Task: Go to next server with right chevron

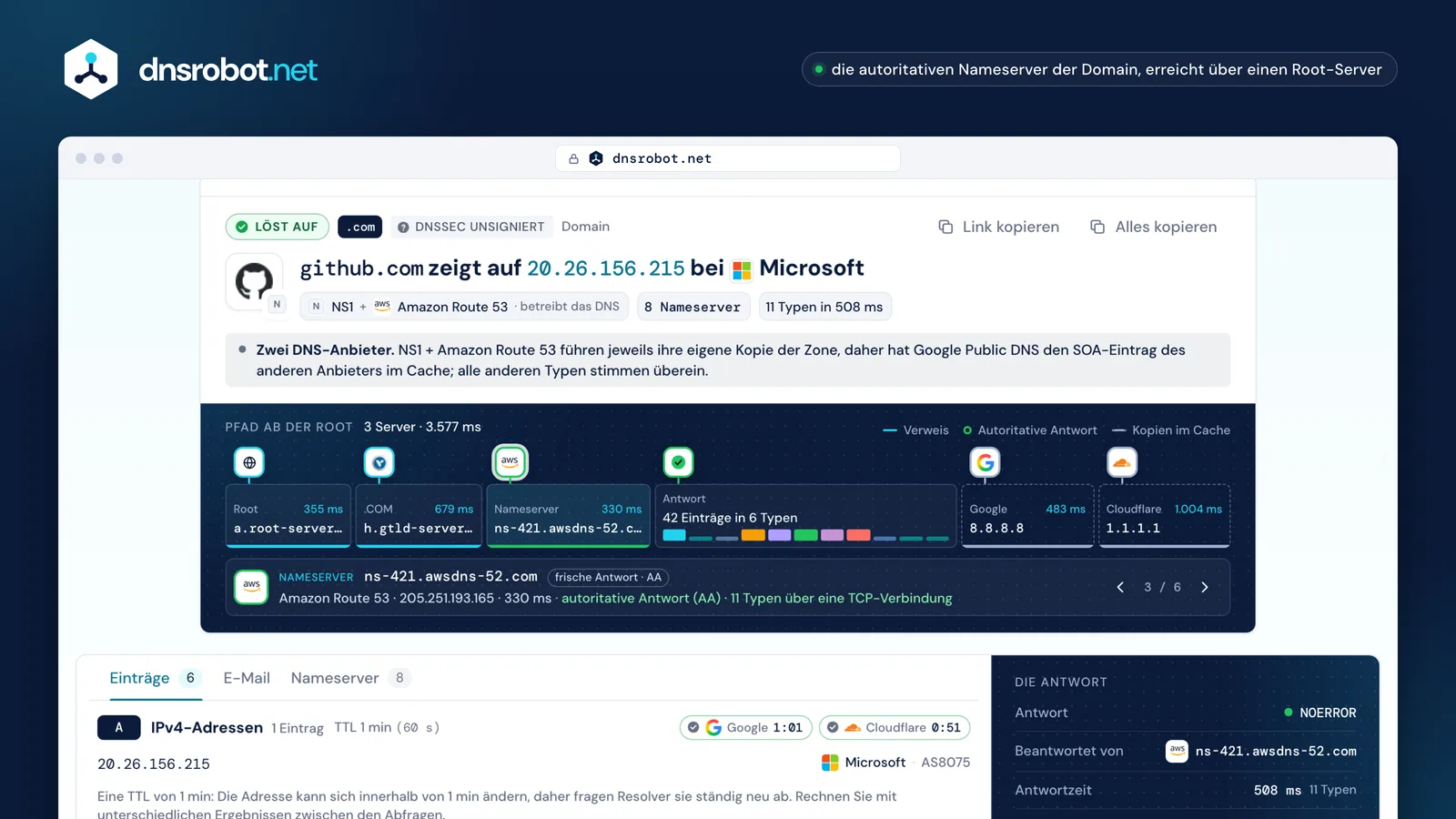Action: tap(1205, 587)
